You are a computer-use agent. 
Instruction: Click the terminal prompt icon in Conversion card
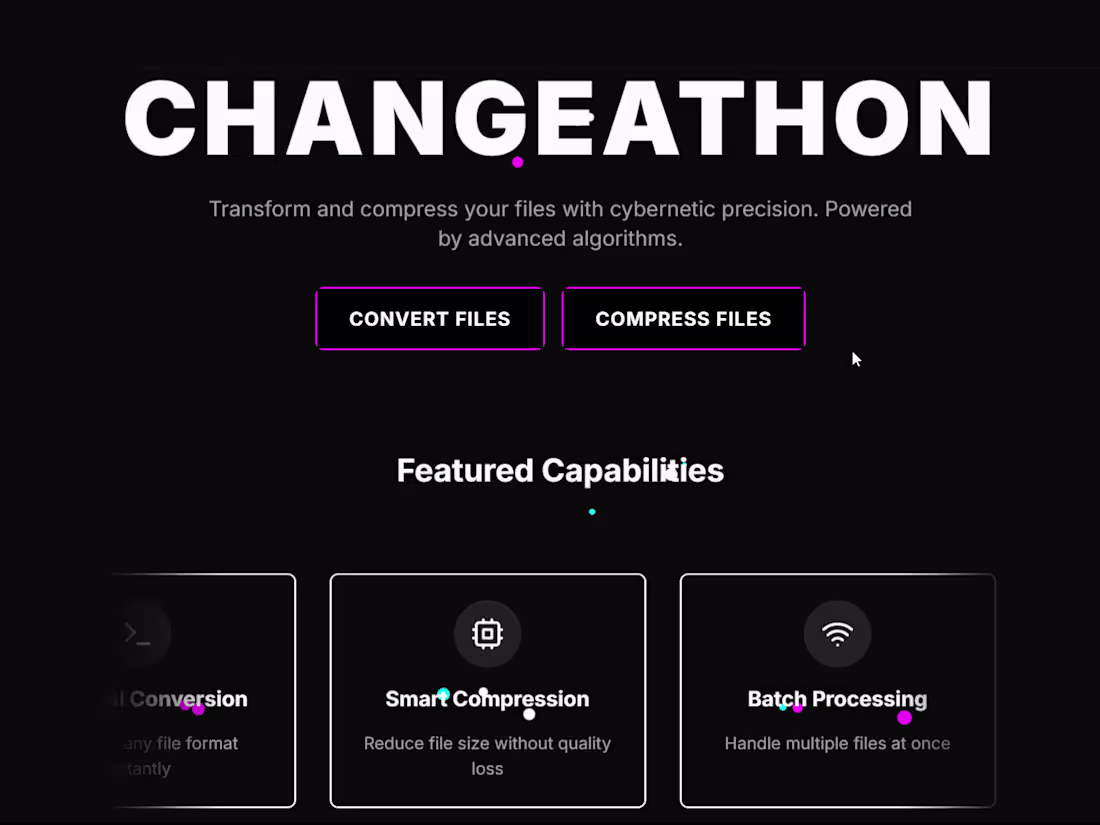(138, 633)
